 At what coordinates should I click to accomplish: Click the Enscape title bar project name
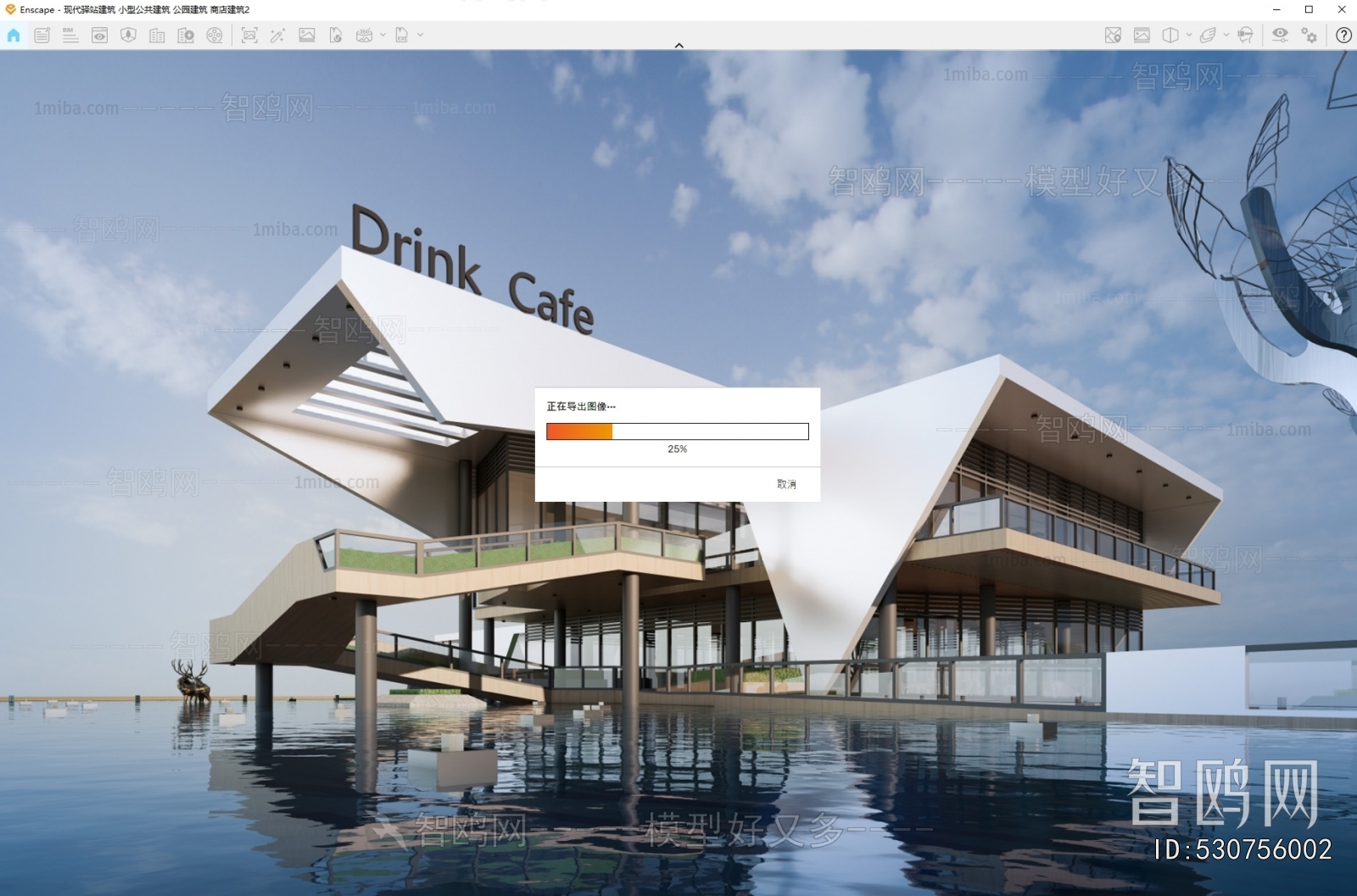pyautogui.click(x=127, y=9)
